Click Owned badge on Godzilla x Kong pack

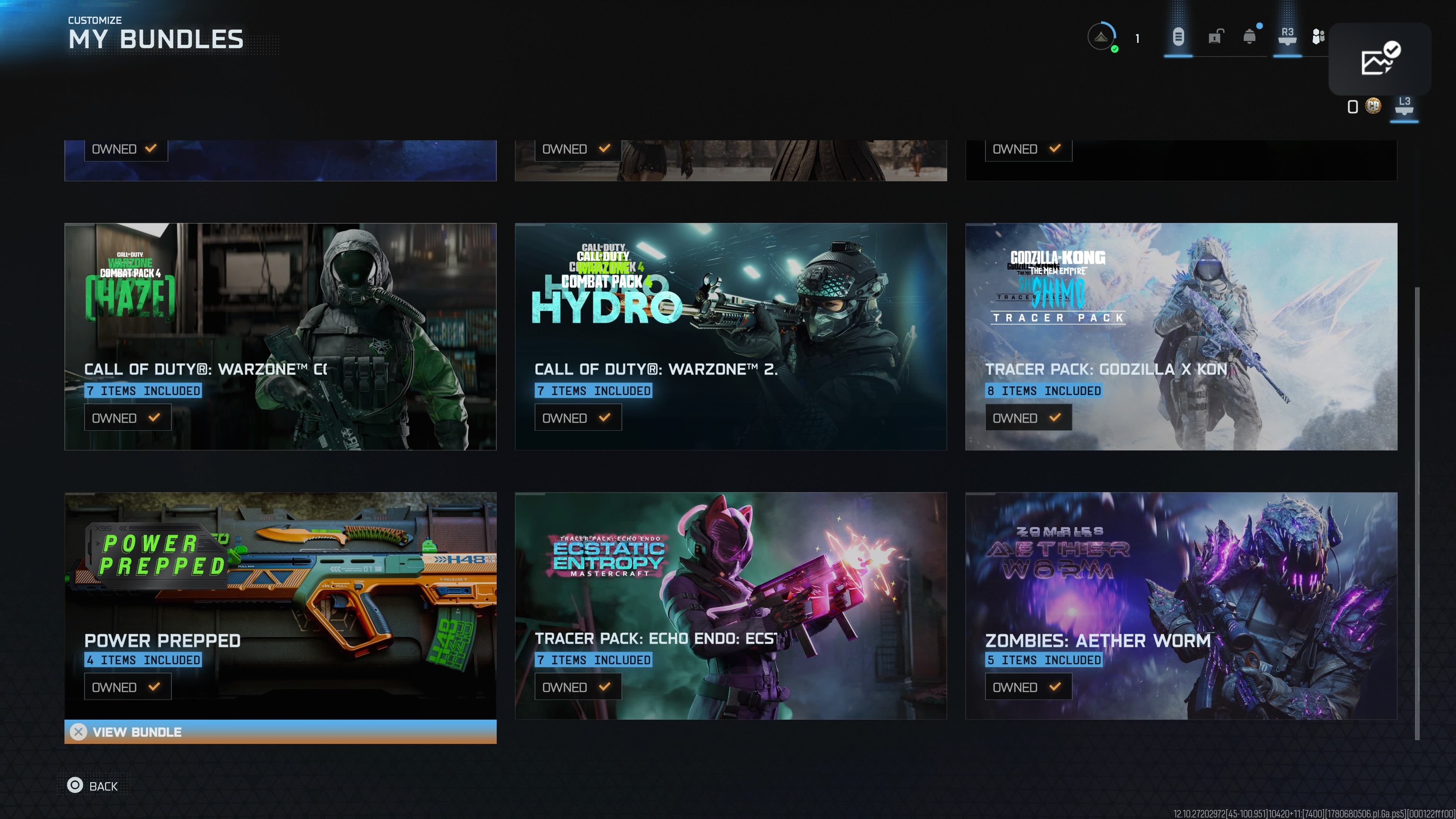1029,418
